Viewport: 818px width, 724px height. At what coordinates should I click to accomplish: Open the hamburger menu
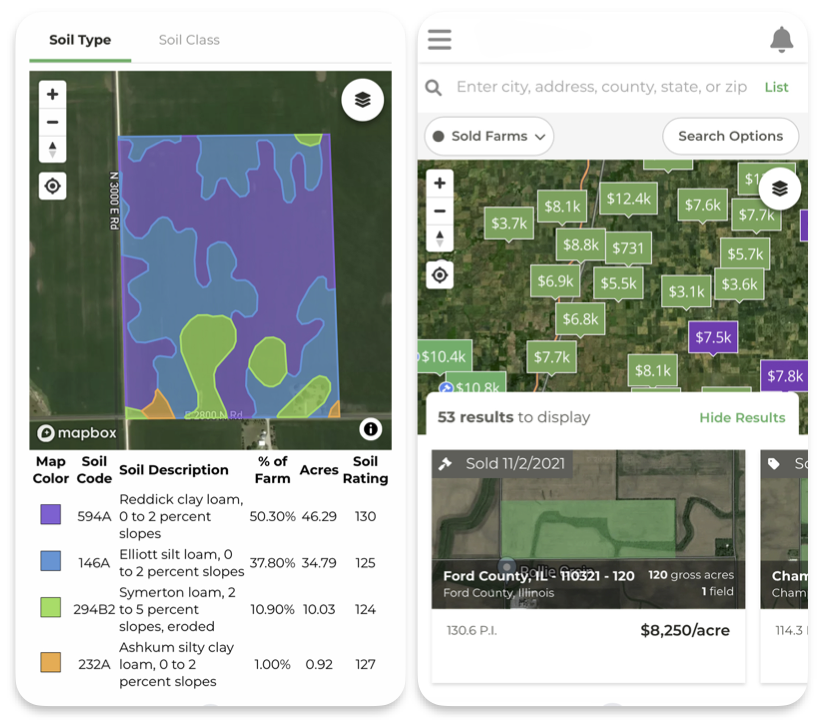(438, 39)
